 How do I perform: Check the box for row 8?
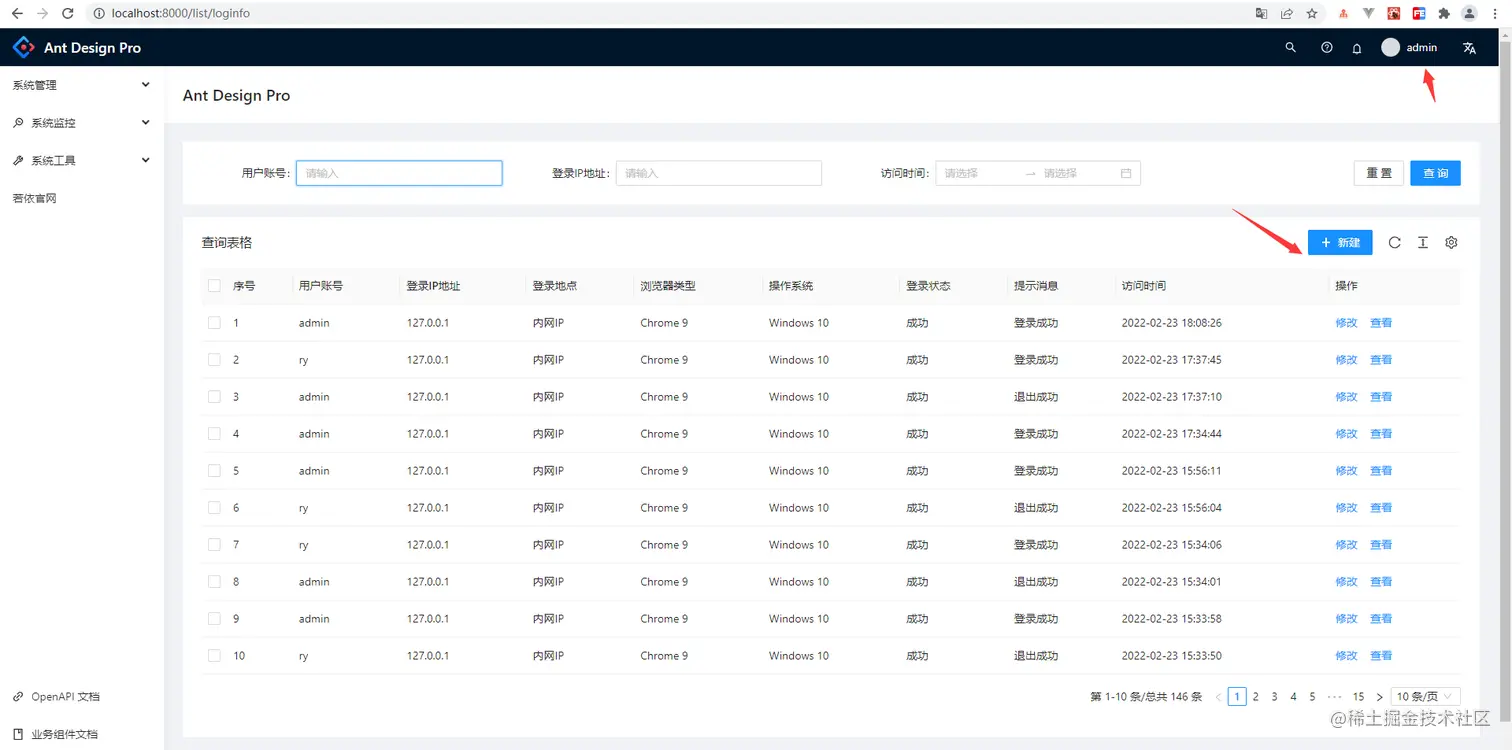pos(214,582)
